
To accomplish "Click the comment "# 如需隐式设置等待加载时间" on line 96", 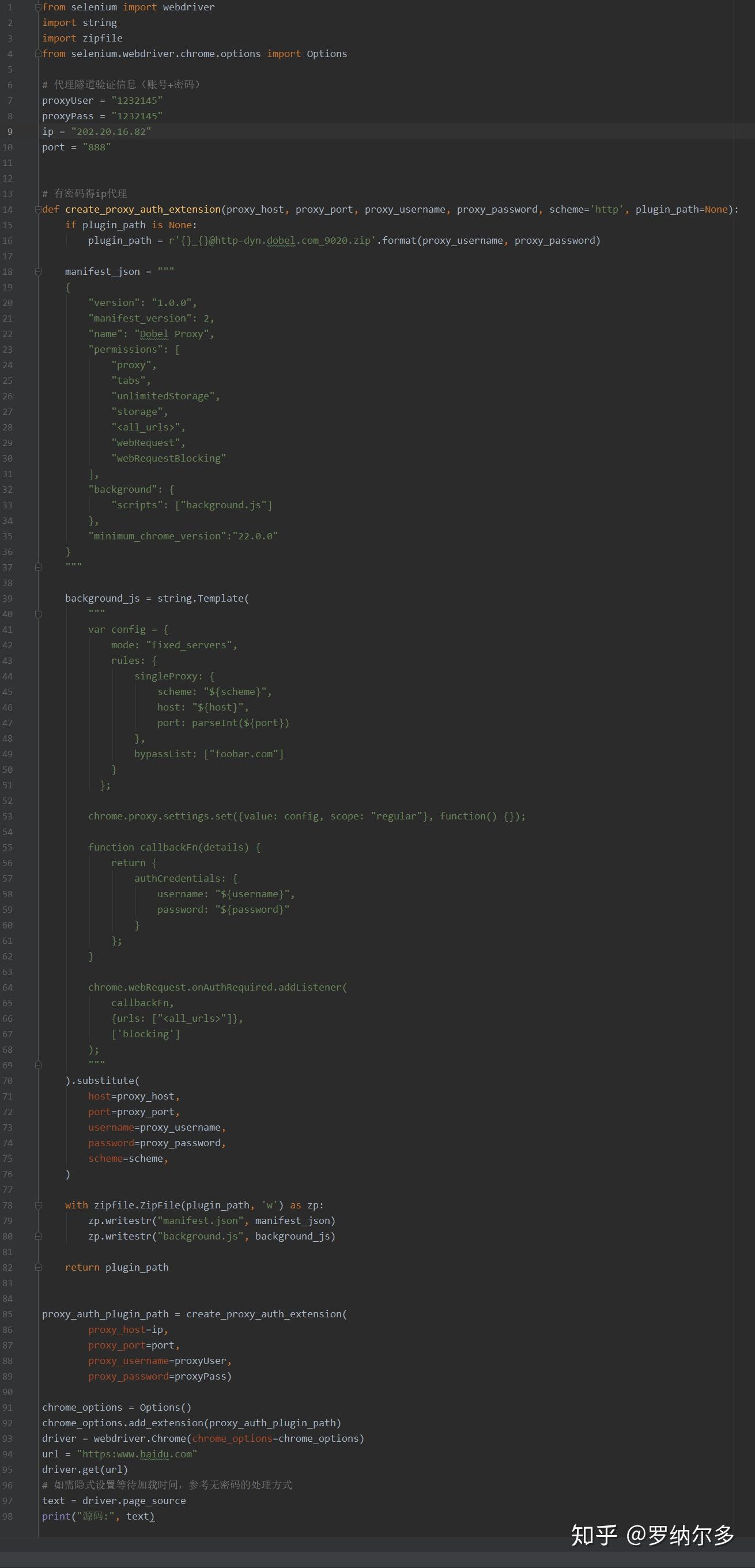I will (x=111, y=1485).
